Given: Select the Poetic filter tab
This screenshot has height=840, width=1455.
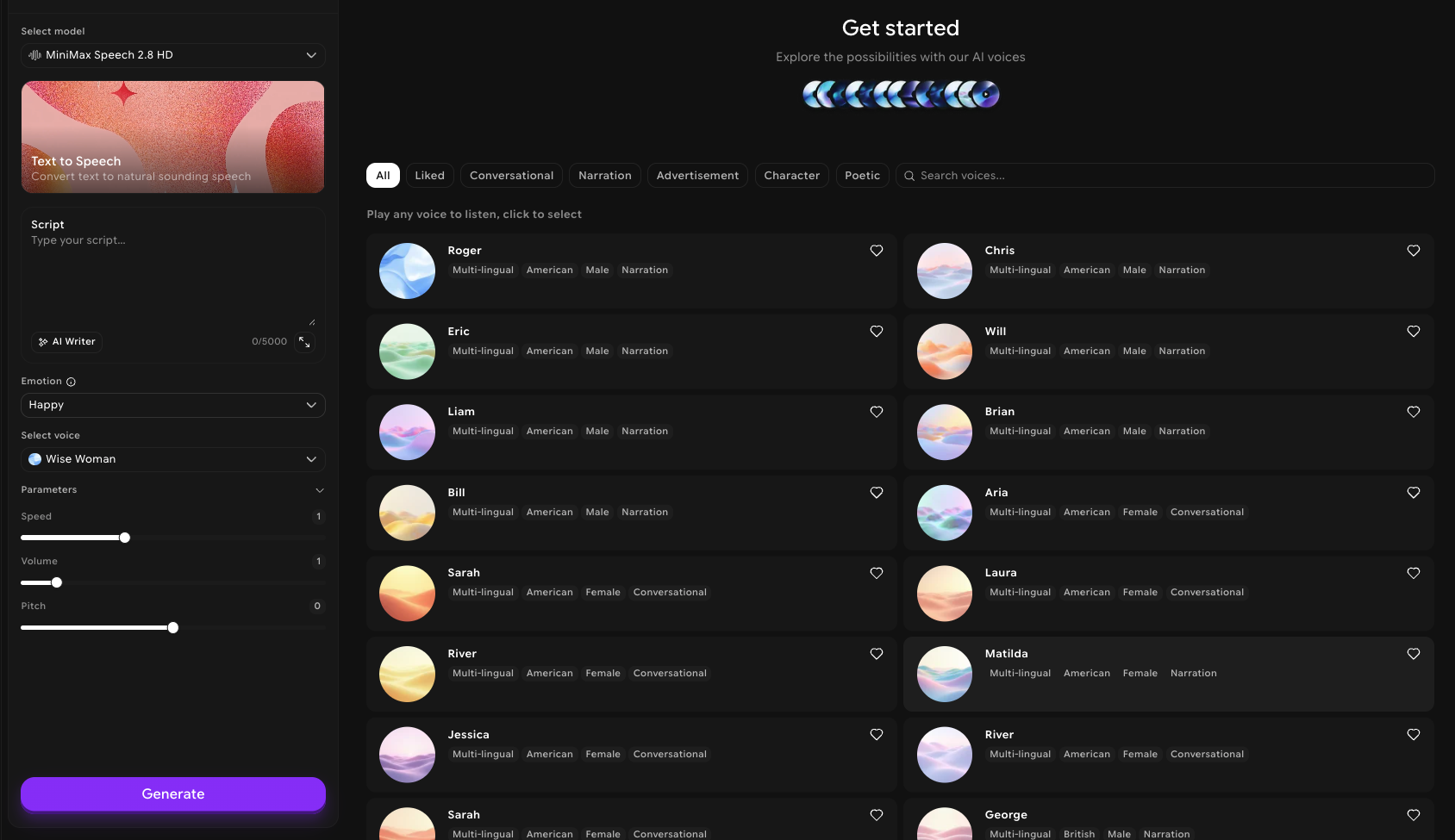Looking at the screenshot, I should click(x=862, y=176).
